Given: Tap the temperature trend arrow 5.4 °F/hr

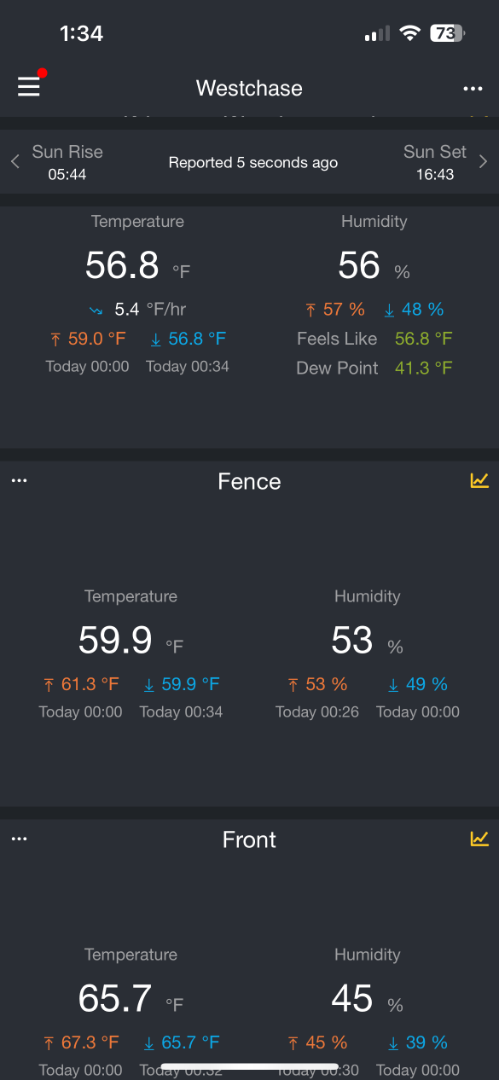Looking at the screenshot, I should coord(138,310).
